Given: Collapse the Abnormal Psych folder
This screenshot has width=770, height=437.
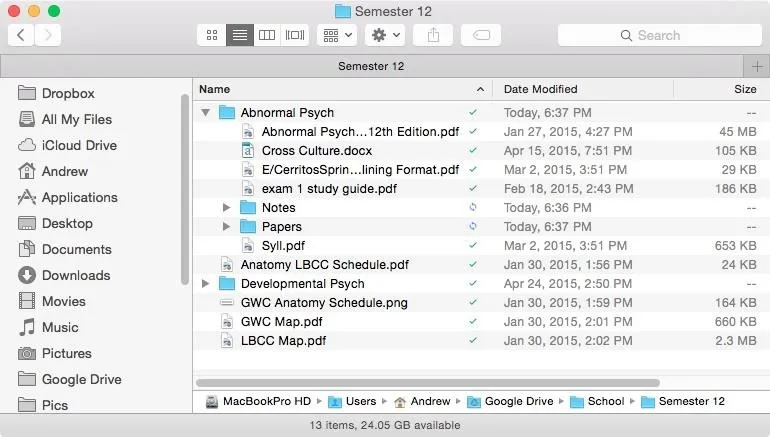Looking at the screenshot, I should tap(206, 113).
